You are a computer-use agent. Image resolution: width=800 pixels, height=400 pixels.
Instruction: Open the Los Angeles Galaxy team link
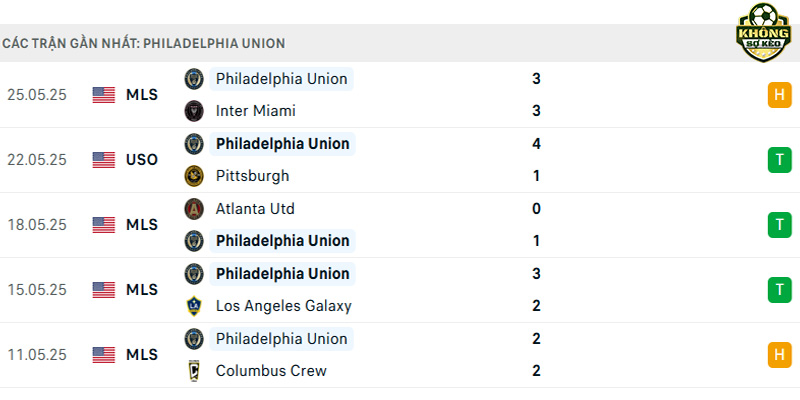coord(284,306)
